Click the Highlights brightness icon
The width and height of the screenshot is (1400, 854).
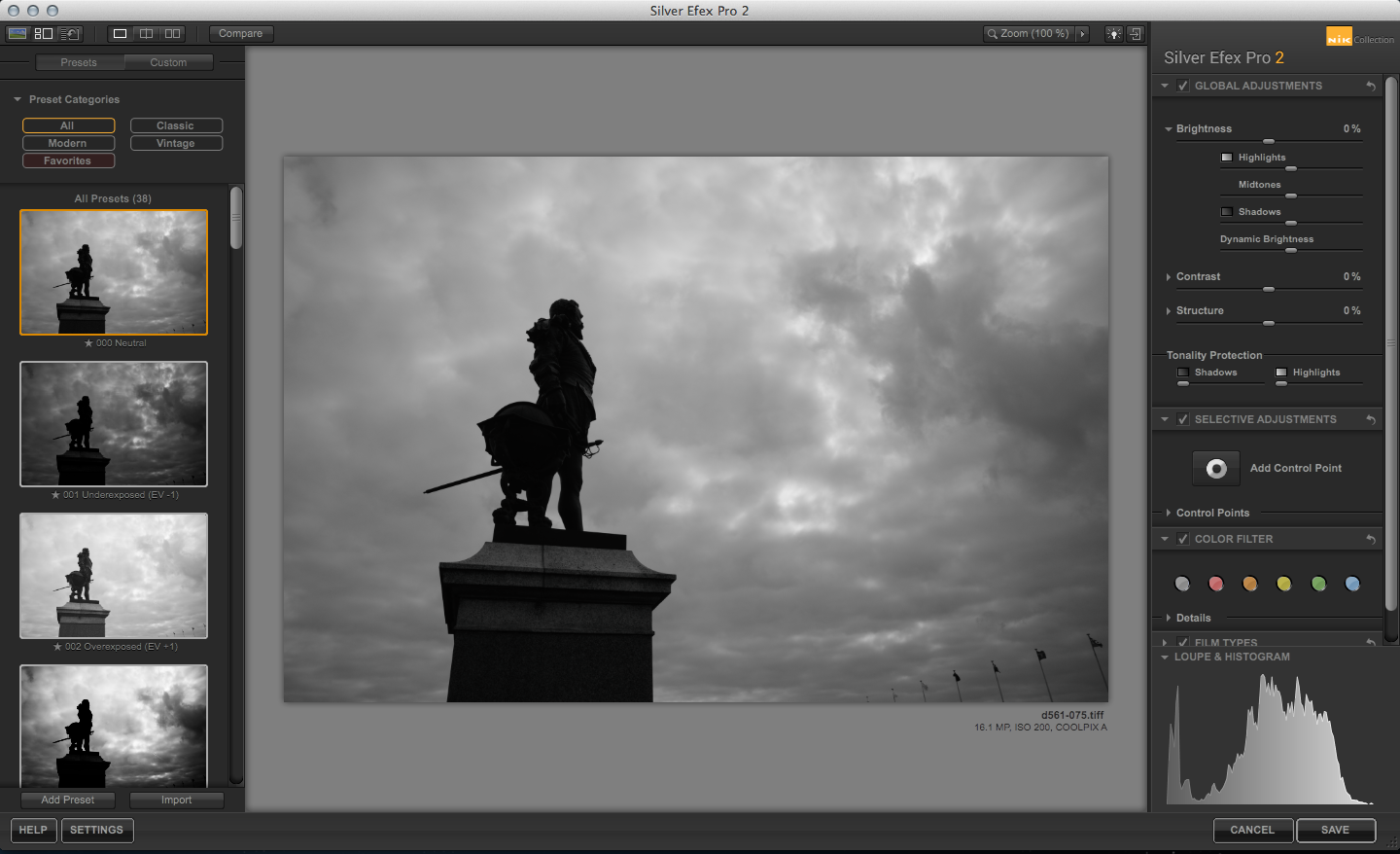[x=1227, y=158]
